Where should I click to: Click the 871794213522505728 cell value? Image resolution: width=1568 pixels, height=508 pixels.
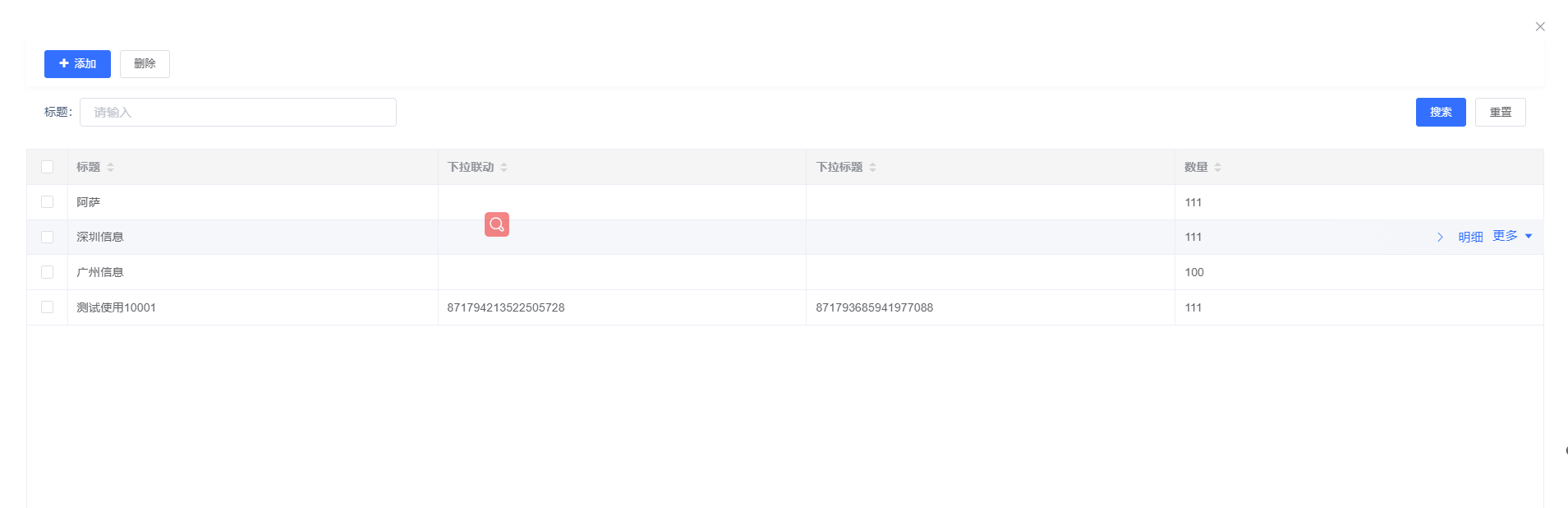pos(506,307)
